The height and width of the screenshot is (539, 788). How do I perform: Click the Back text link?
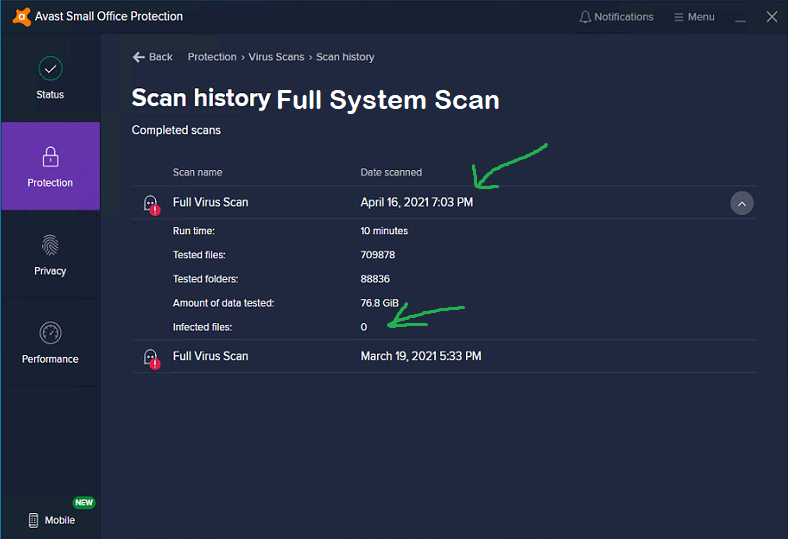tap(161, 57)
